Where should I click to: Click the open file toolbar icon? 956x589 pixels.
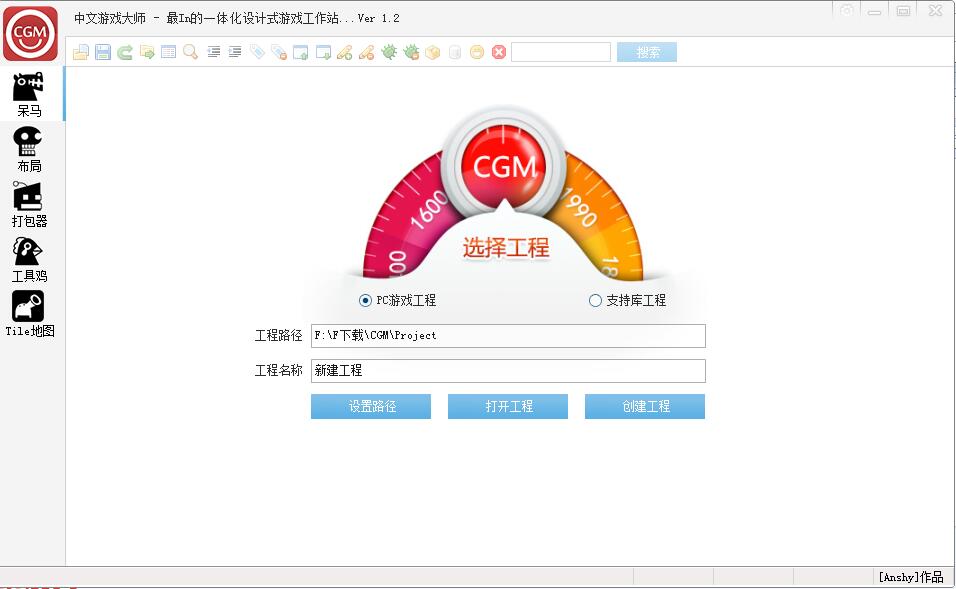[81, 52]
